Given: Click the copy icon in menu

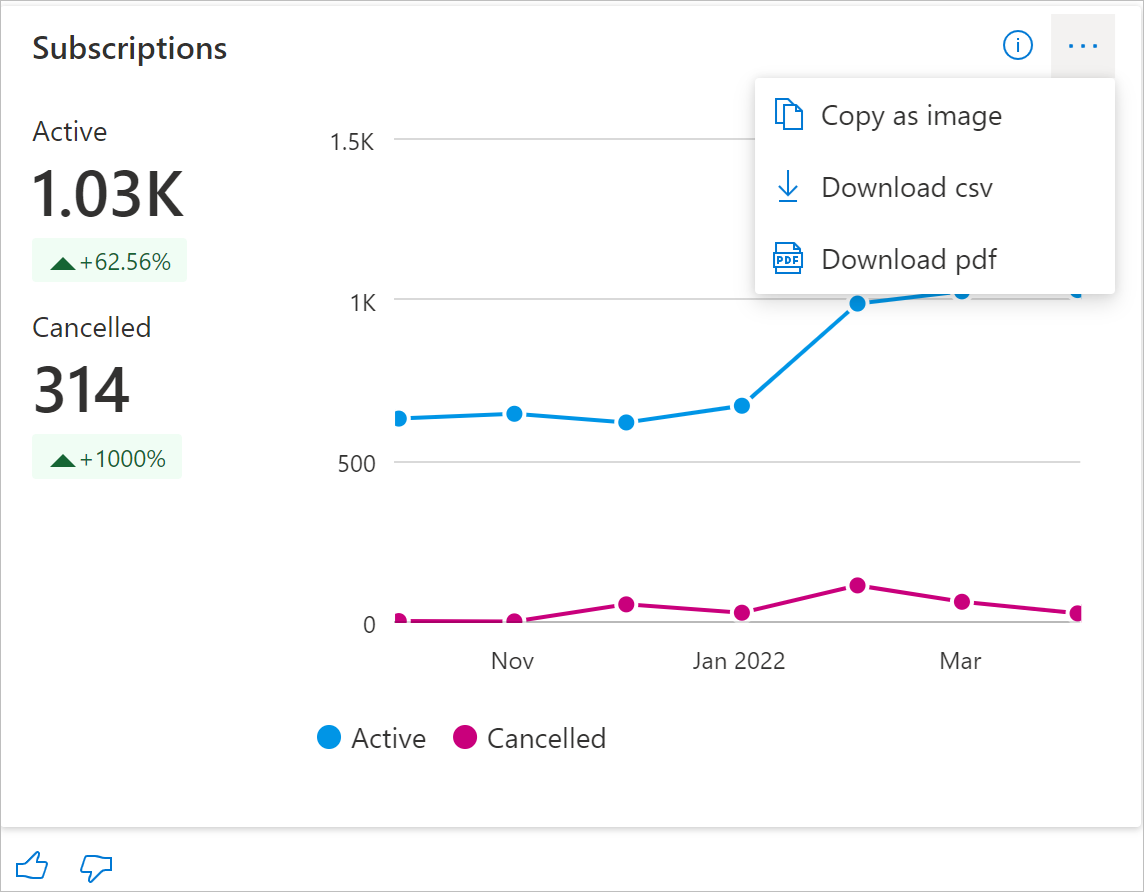Looking at the screenshot, I should point(789,116).
